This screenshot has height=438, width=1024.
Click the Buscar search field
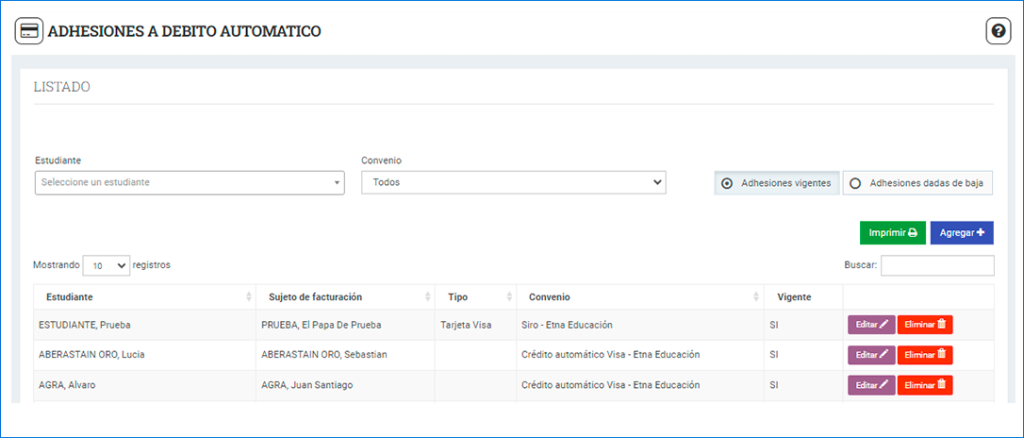click(937, 265)
